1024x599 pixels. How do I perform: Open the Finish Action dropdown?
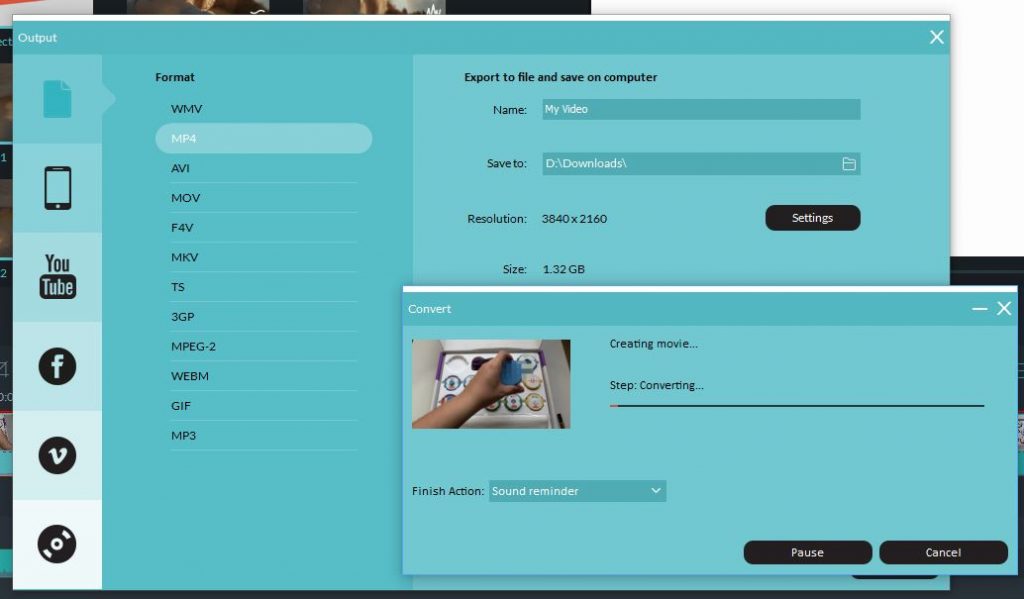[x=576, y=491]
